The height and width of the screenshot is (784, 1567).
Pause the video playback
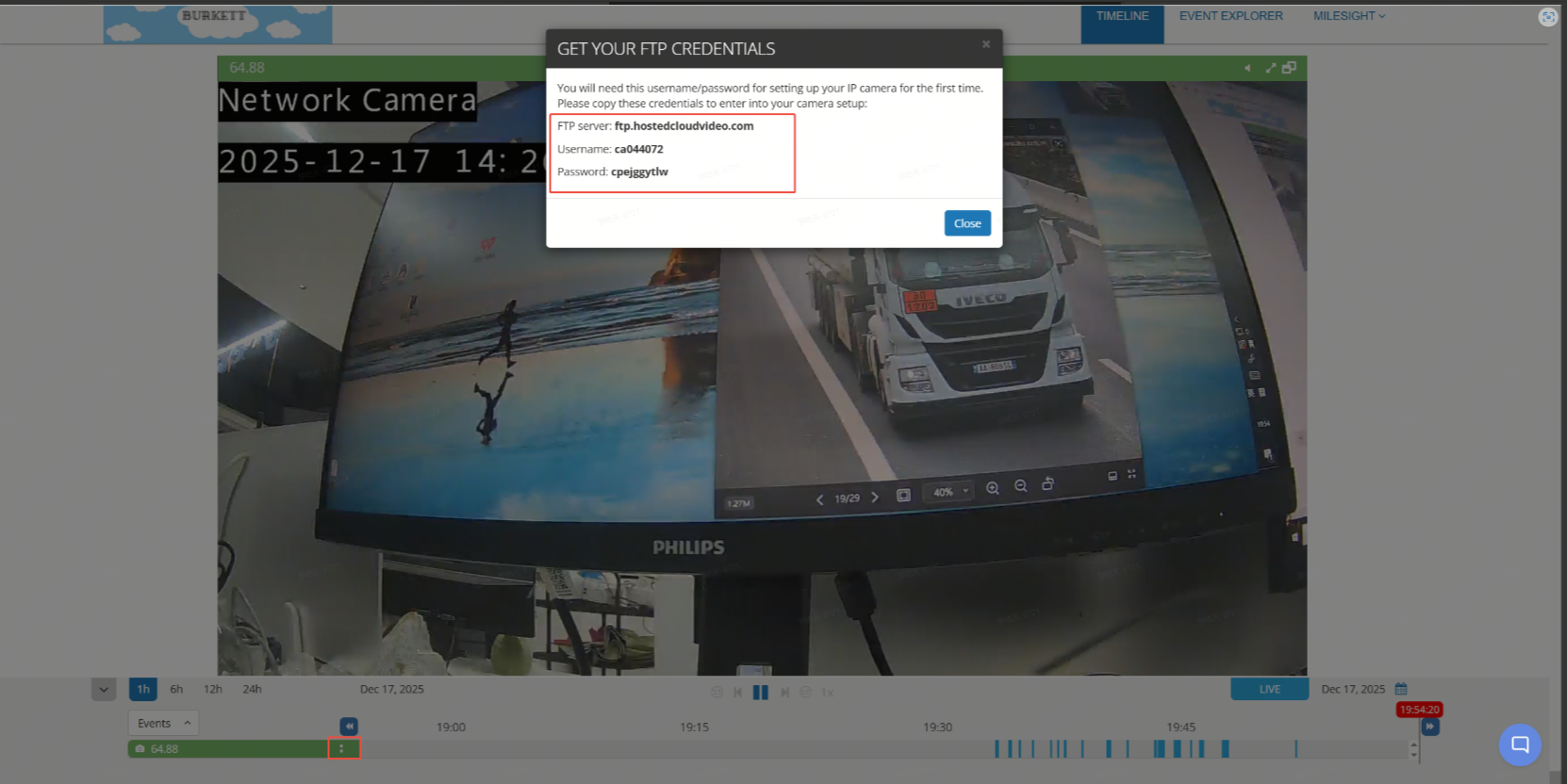coord(761,693)
